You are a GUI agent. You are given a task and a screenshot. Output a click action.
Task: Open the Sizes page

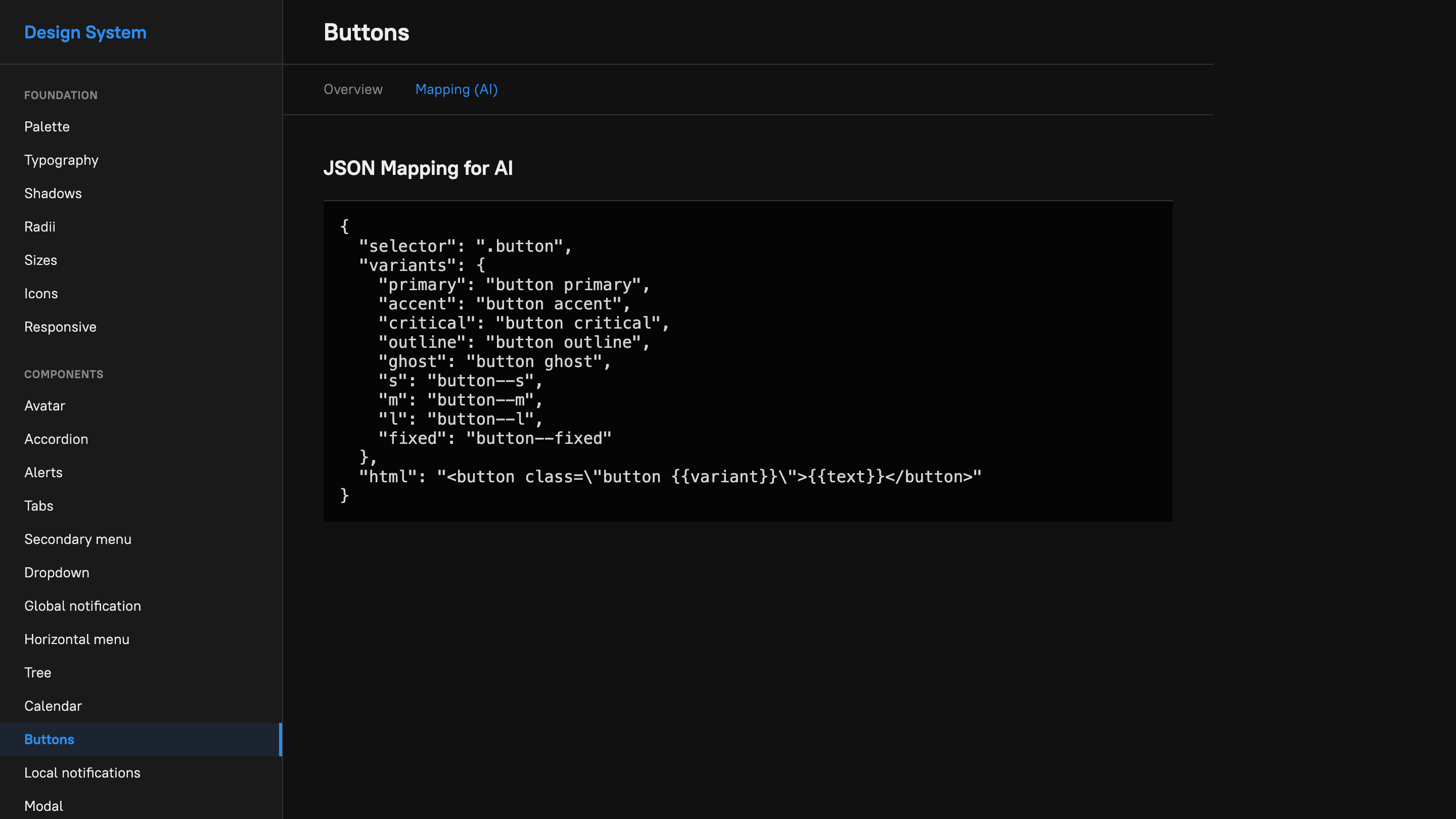[x=141, y=260]
